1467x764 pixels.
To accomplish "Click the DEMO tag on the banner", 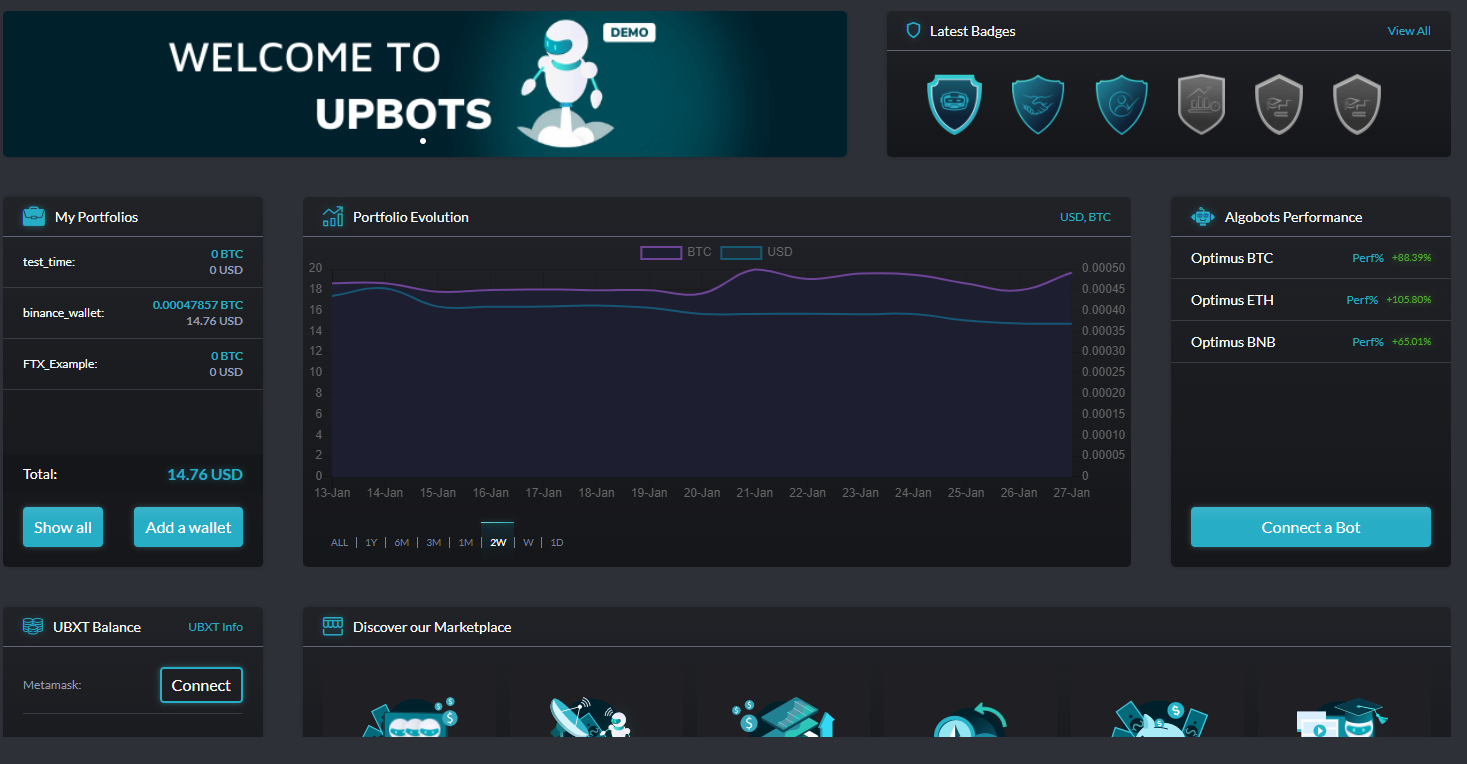I will point(629,32).
